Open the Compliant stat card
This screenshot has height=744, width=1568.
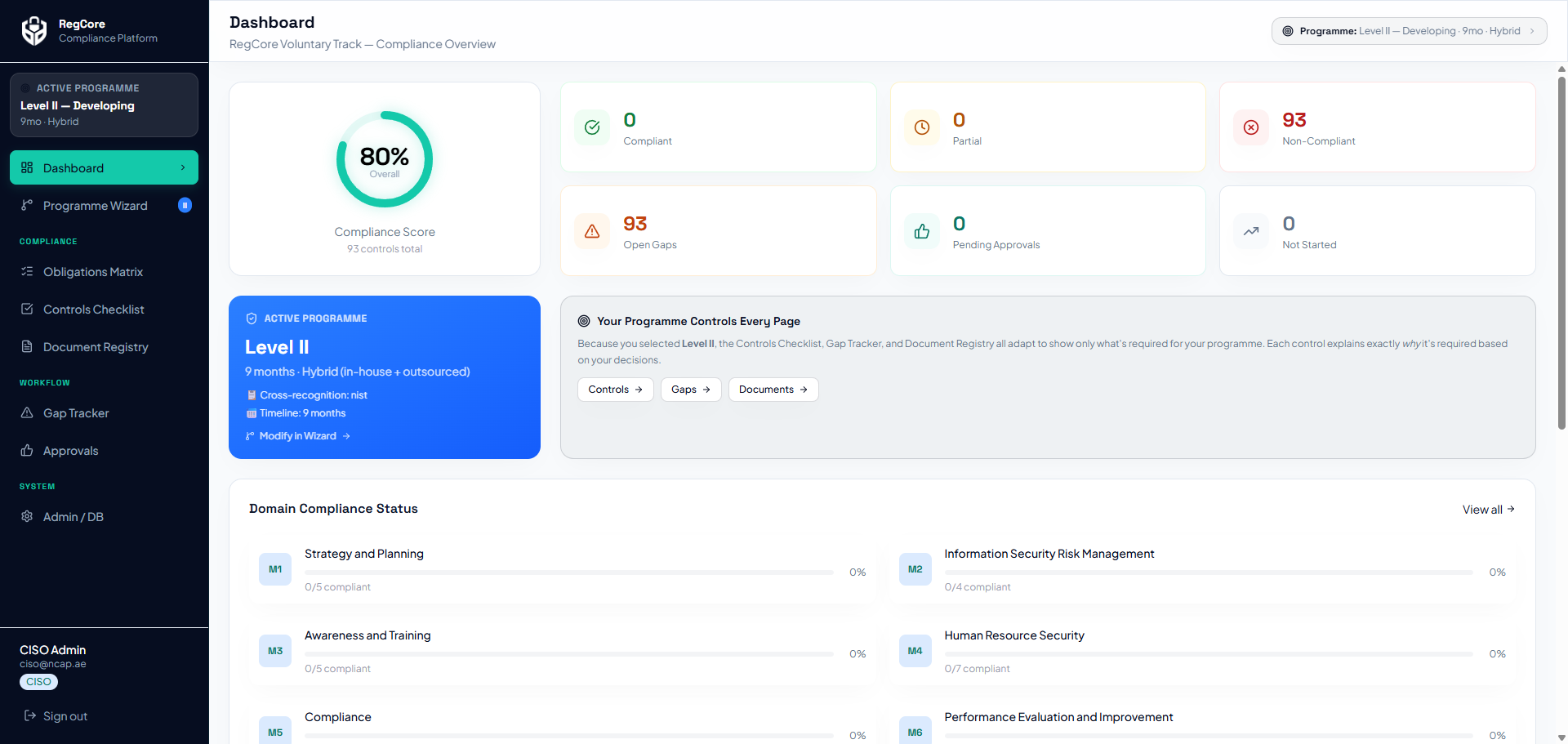click(719, 127)
